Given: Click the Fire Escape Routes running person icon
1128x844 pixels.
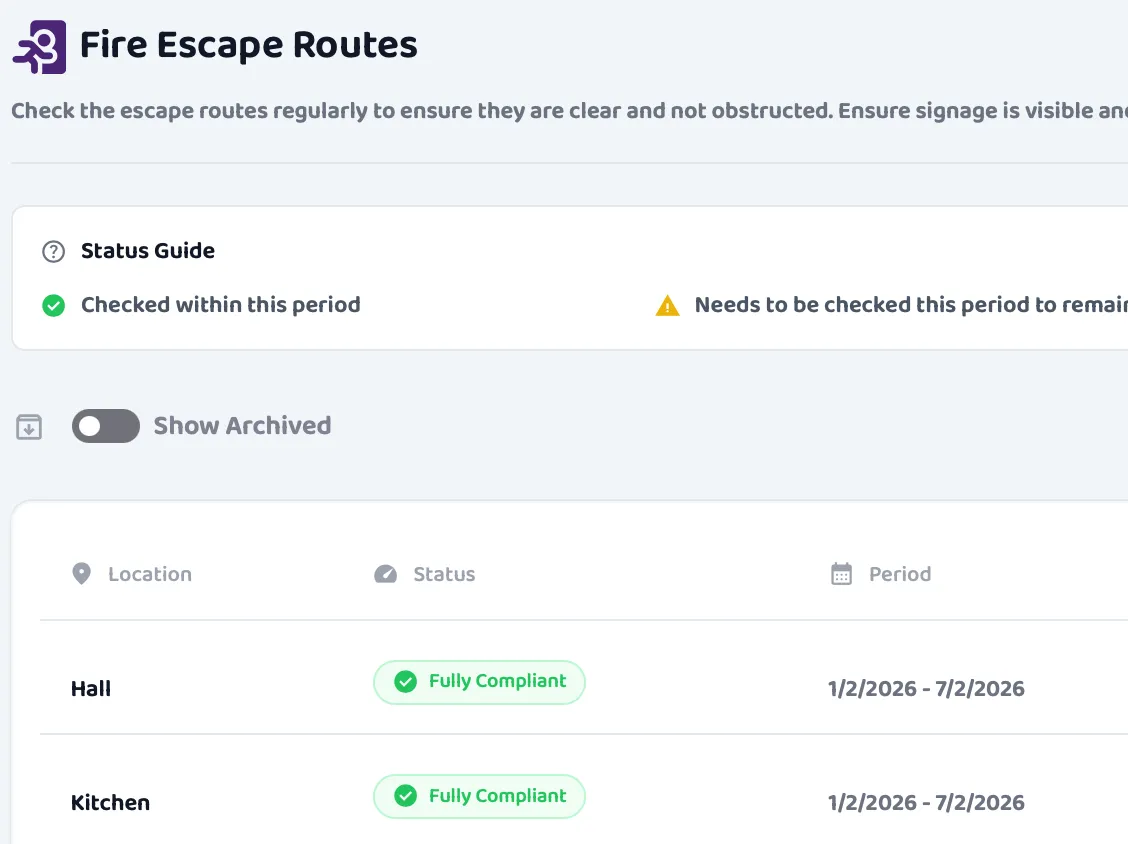Looking at the screenshot, I should [39, 46].
